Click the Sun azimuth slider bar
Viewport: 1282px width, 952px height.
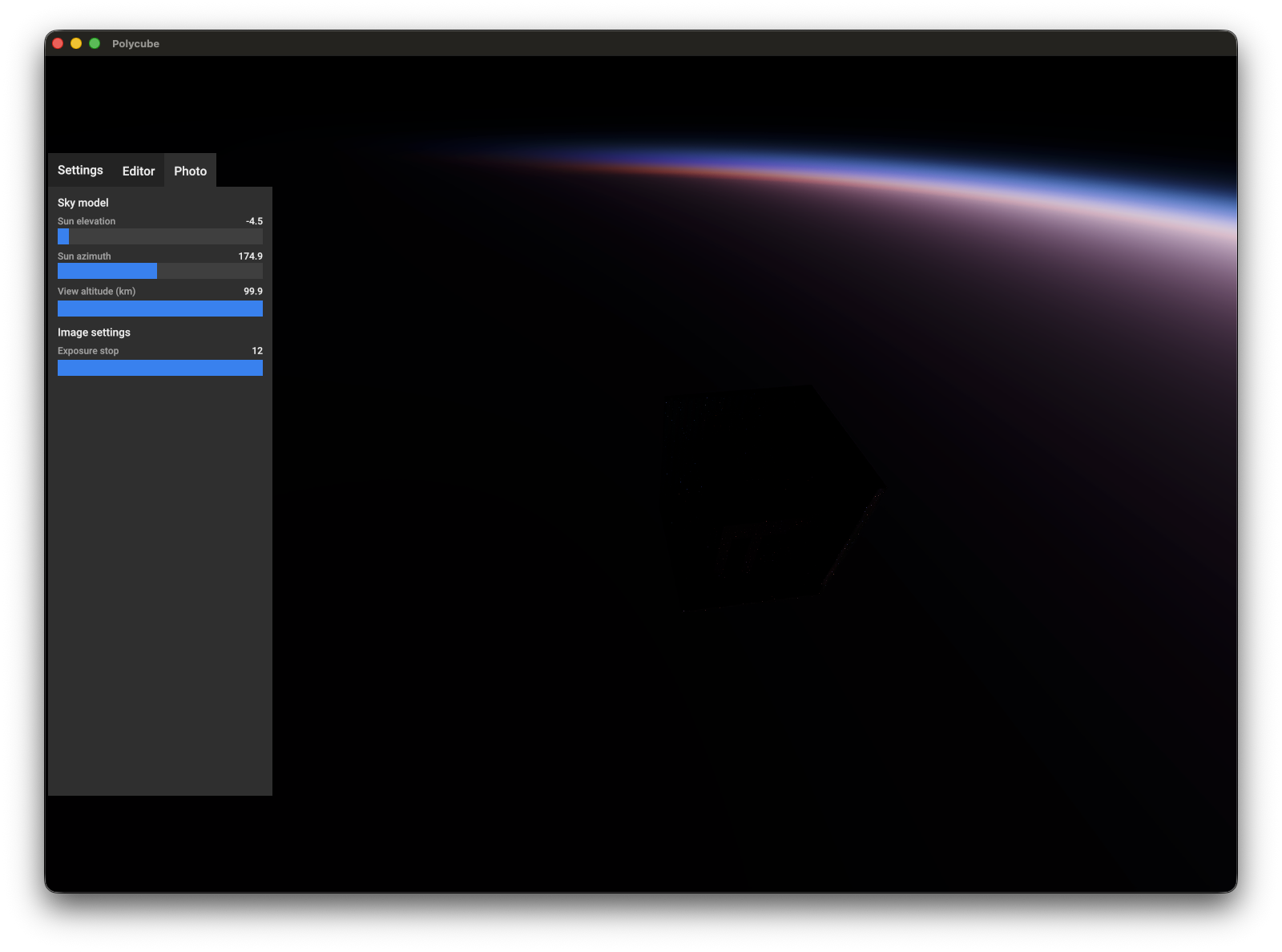point(160,272)
